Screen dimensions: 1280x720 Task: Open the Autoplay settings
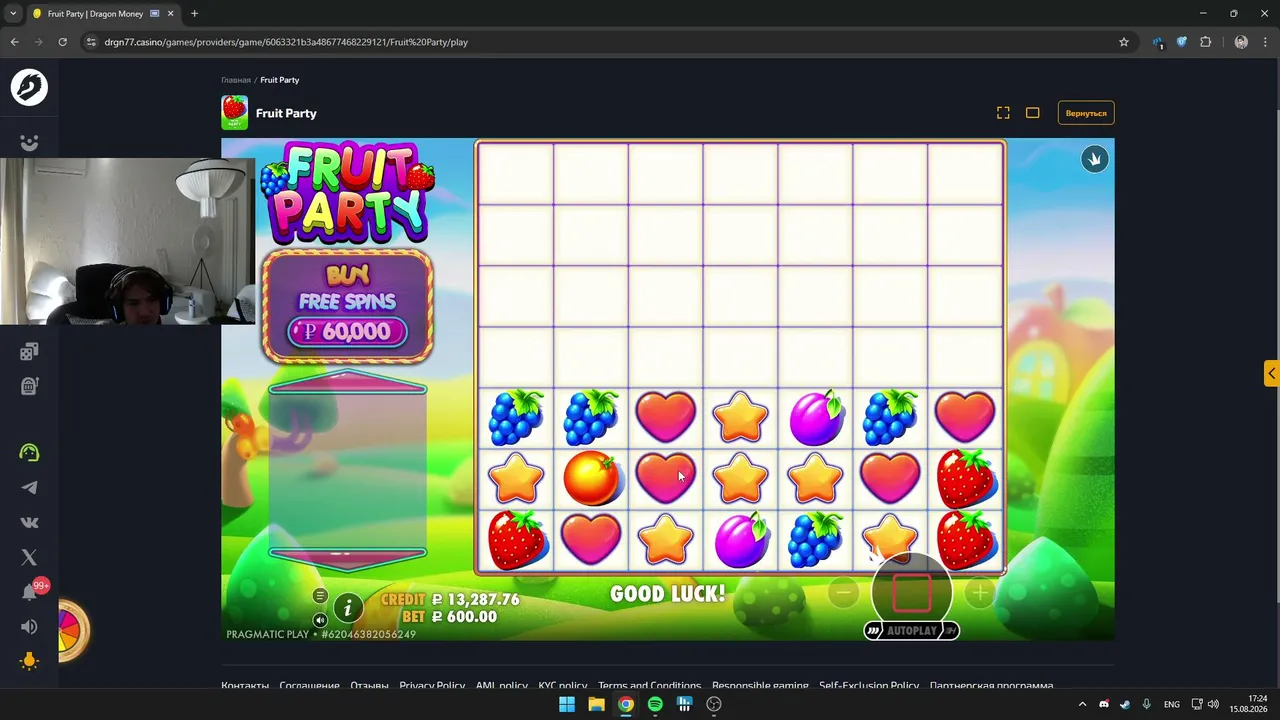pos(911,631)
